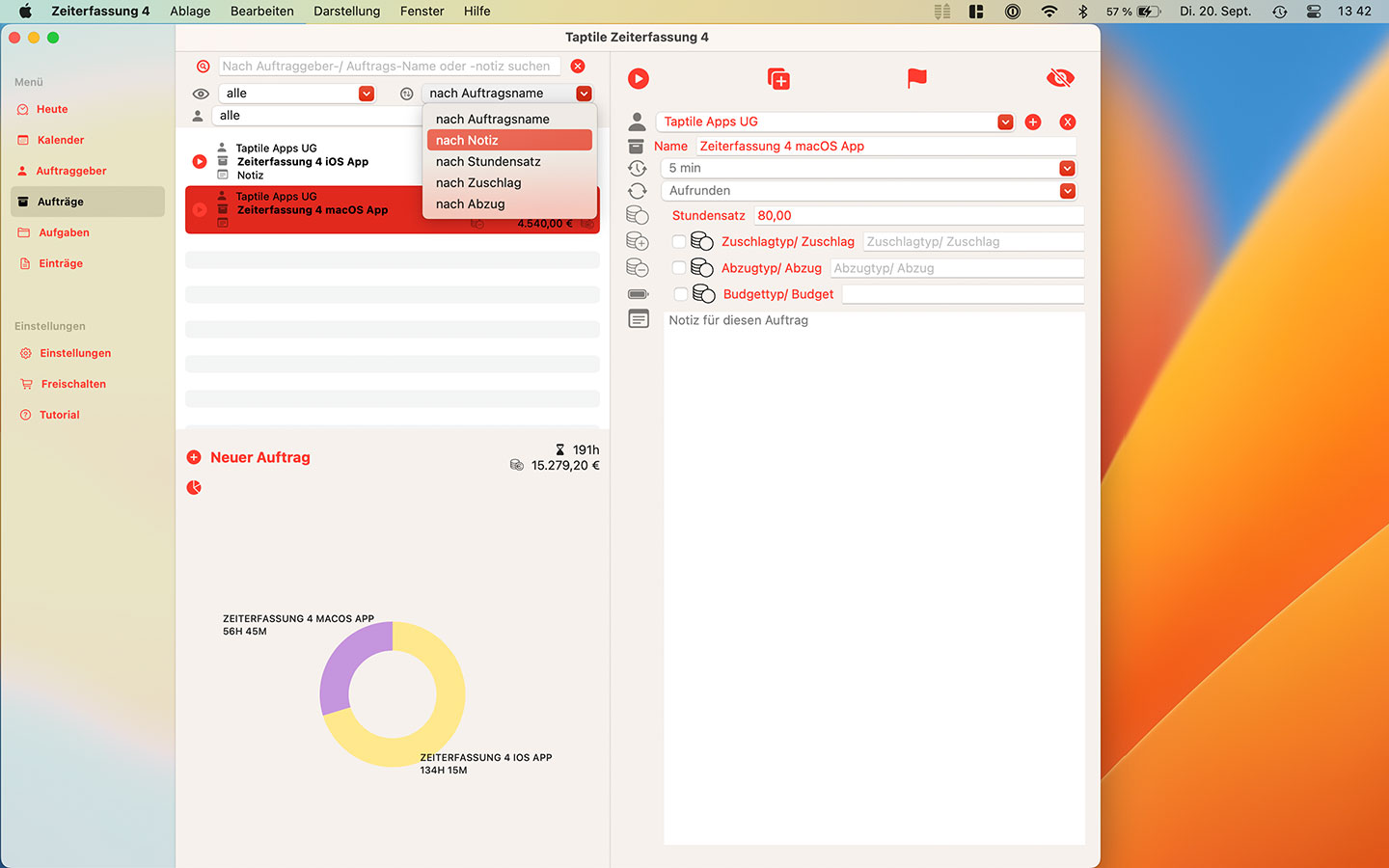The image size is (1389, 868).
Task: Click the note icon beside Notiz für diesen Auftrag
Action: tap(639, 319)
